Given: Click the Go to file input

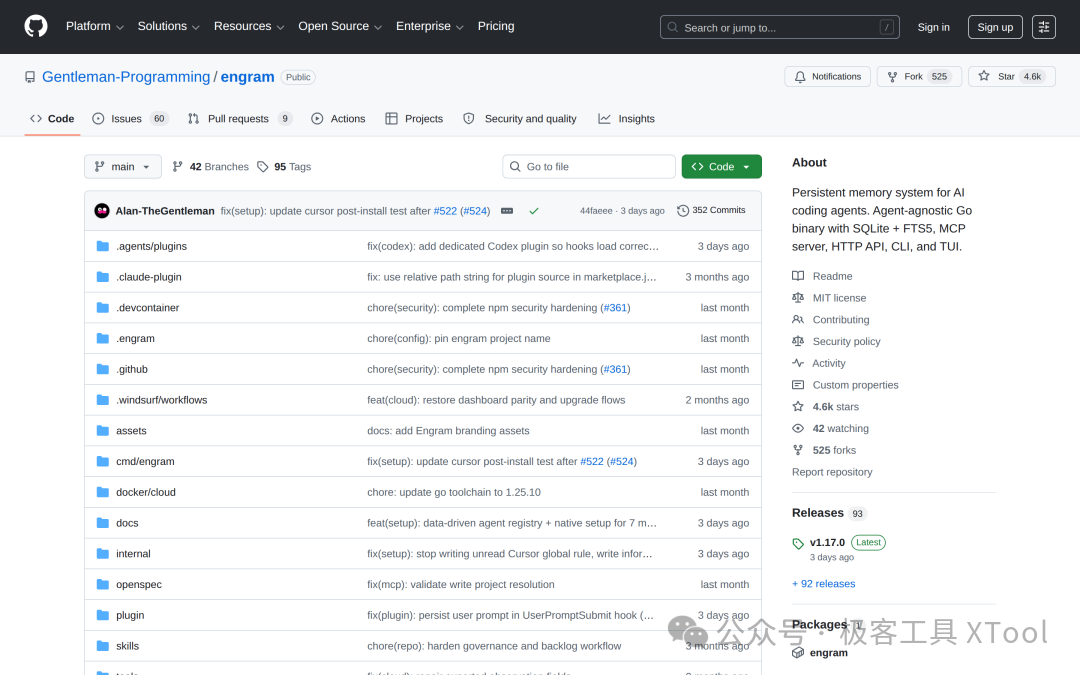Looking at the screenshot, I should pyautogui.click(x=589, y=167).
